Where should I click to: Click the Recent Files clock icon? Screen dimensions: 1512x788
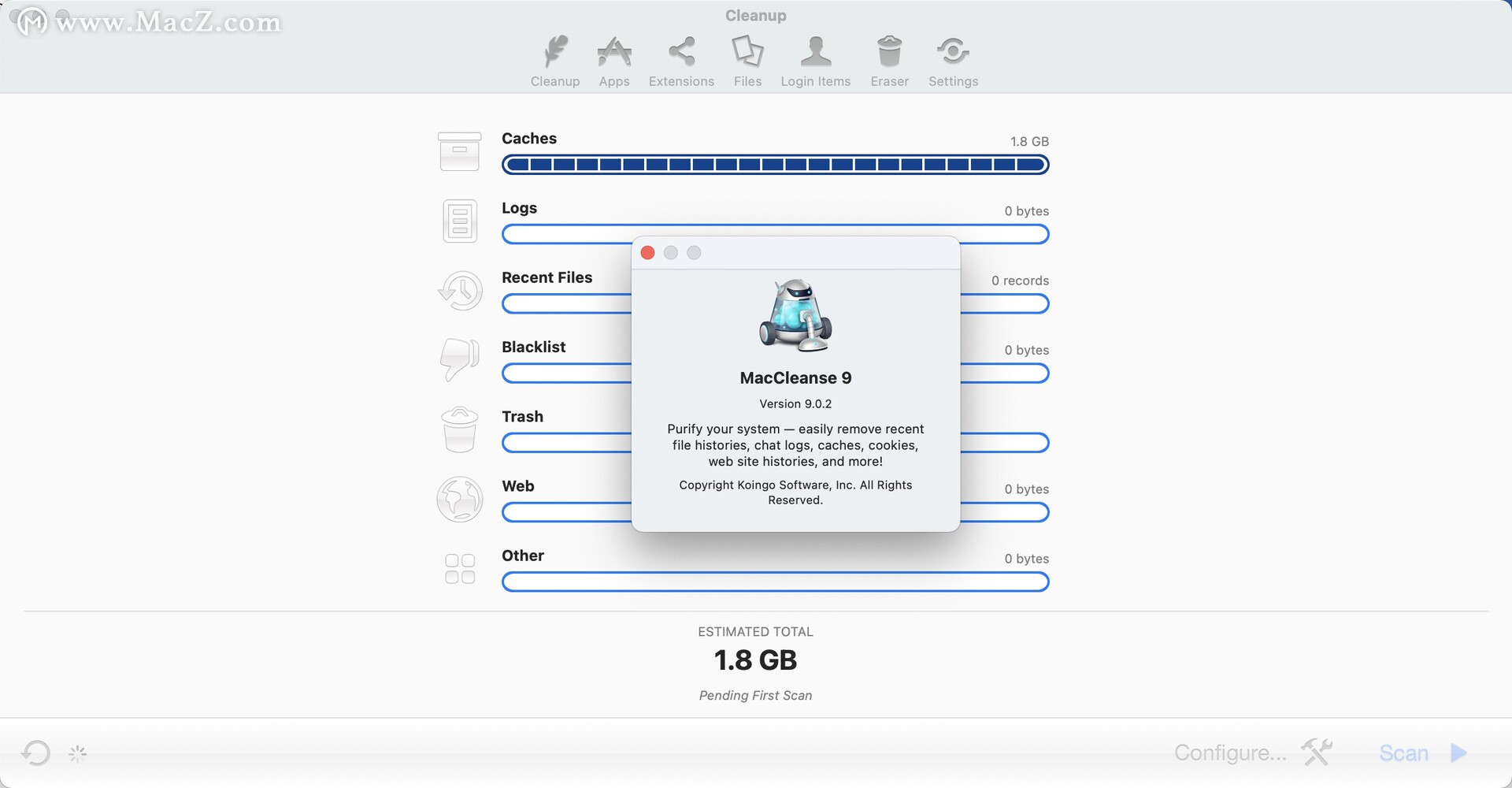click(460, 291)
